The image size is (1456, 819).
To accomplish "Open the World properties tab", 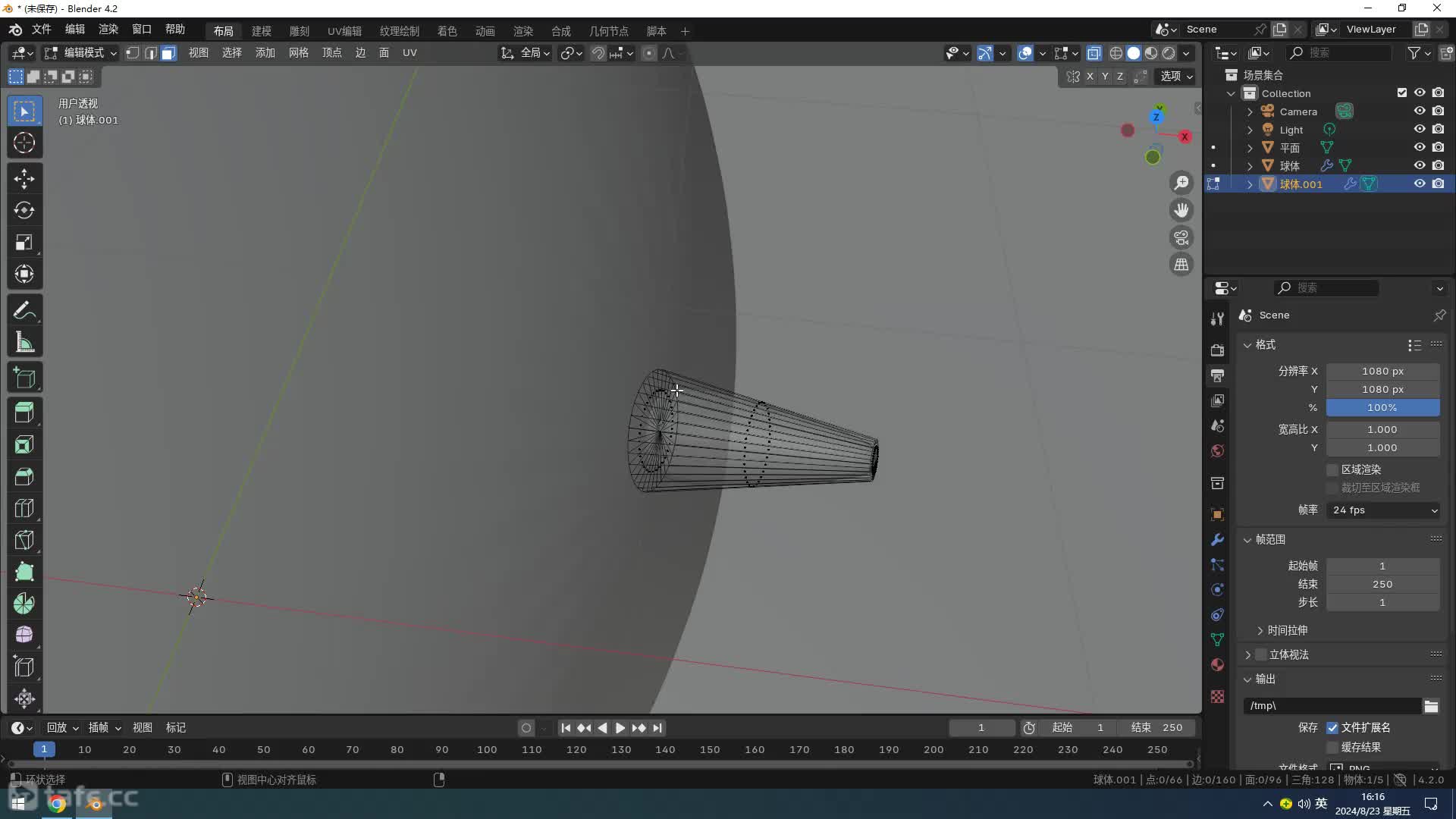I will [1217, 451].
